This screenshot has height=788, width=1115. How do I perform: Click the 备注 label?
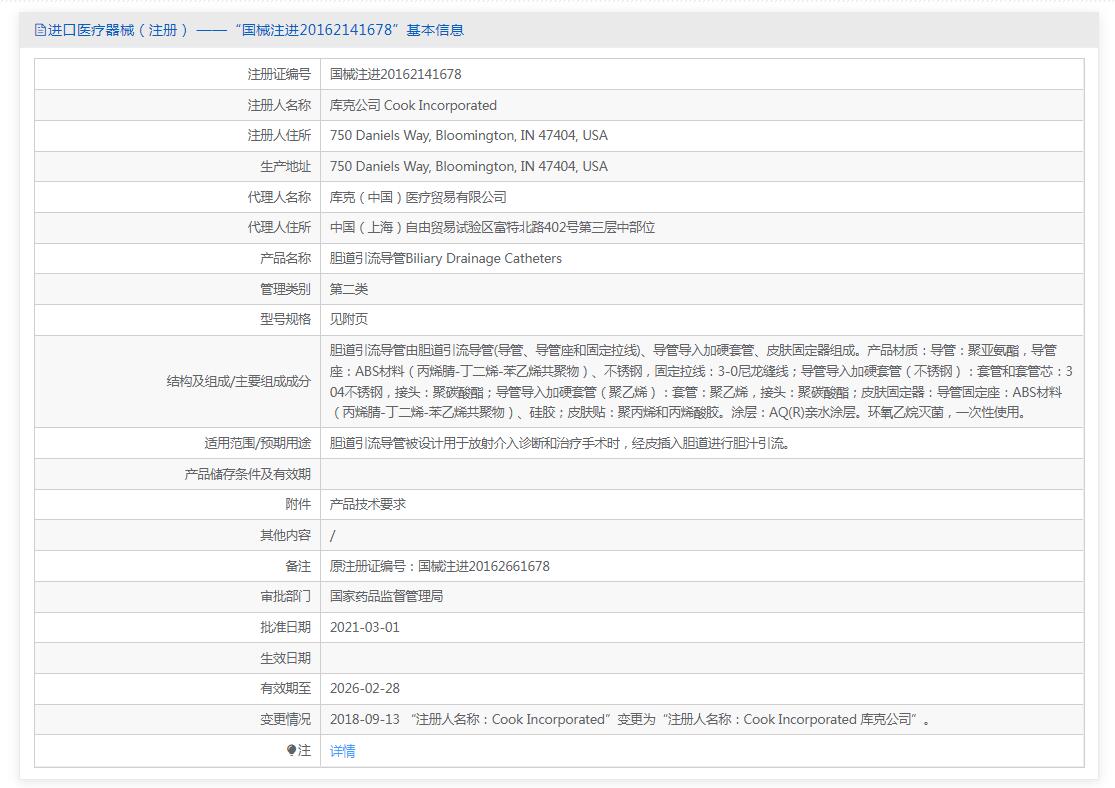[298, 566]
